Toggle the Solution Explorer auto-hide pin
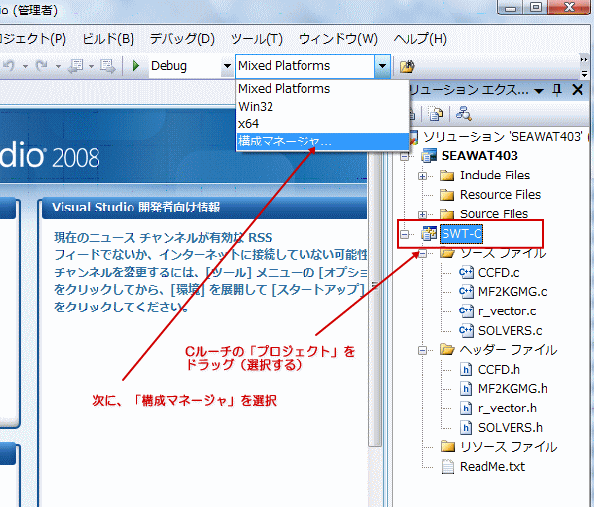The width and height of the screenshot is (594, 507). [x=557, y=90]
